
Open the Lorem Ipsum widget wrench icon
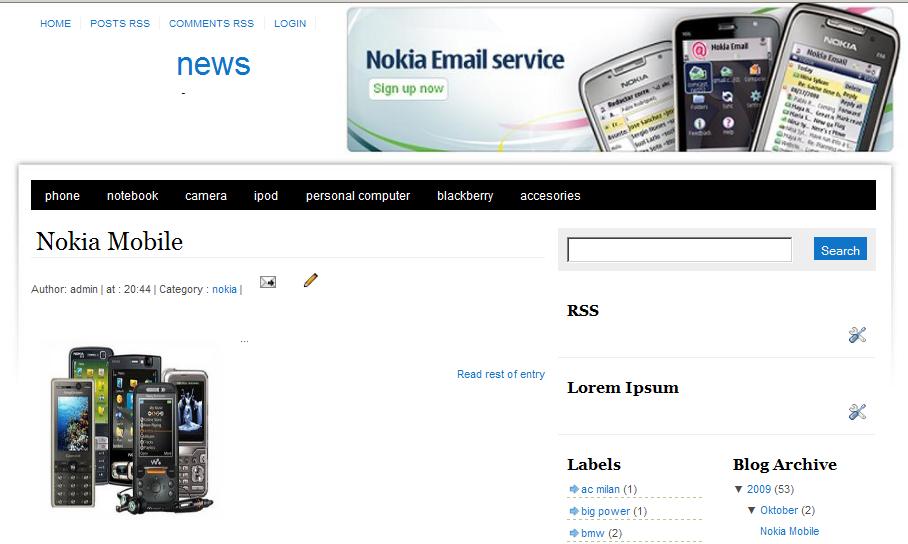tap(857, 412)
